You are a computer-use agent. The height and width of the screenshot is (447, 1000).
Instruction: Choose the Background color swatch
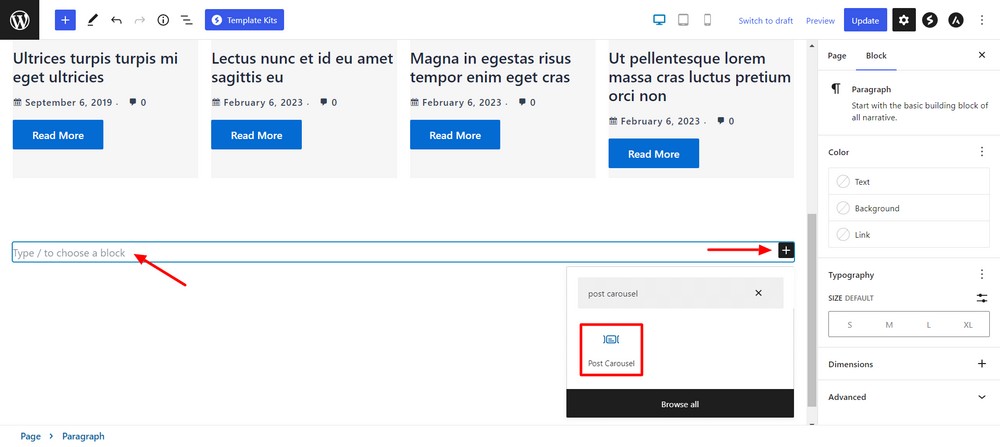click(876, 208)
